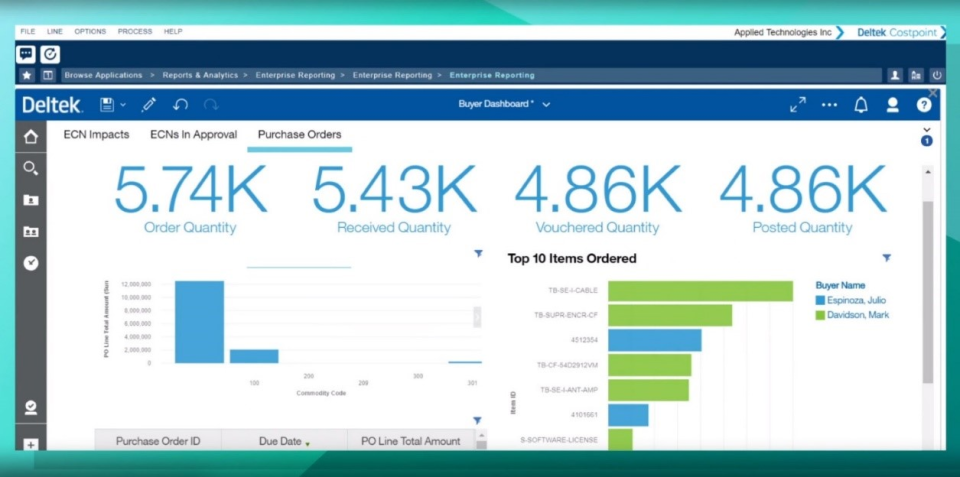Undo the last change

point(180,105)
